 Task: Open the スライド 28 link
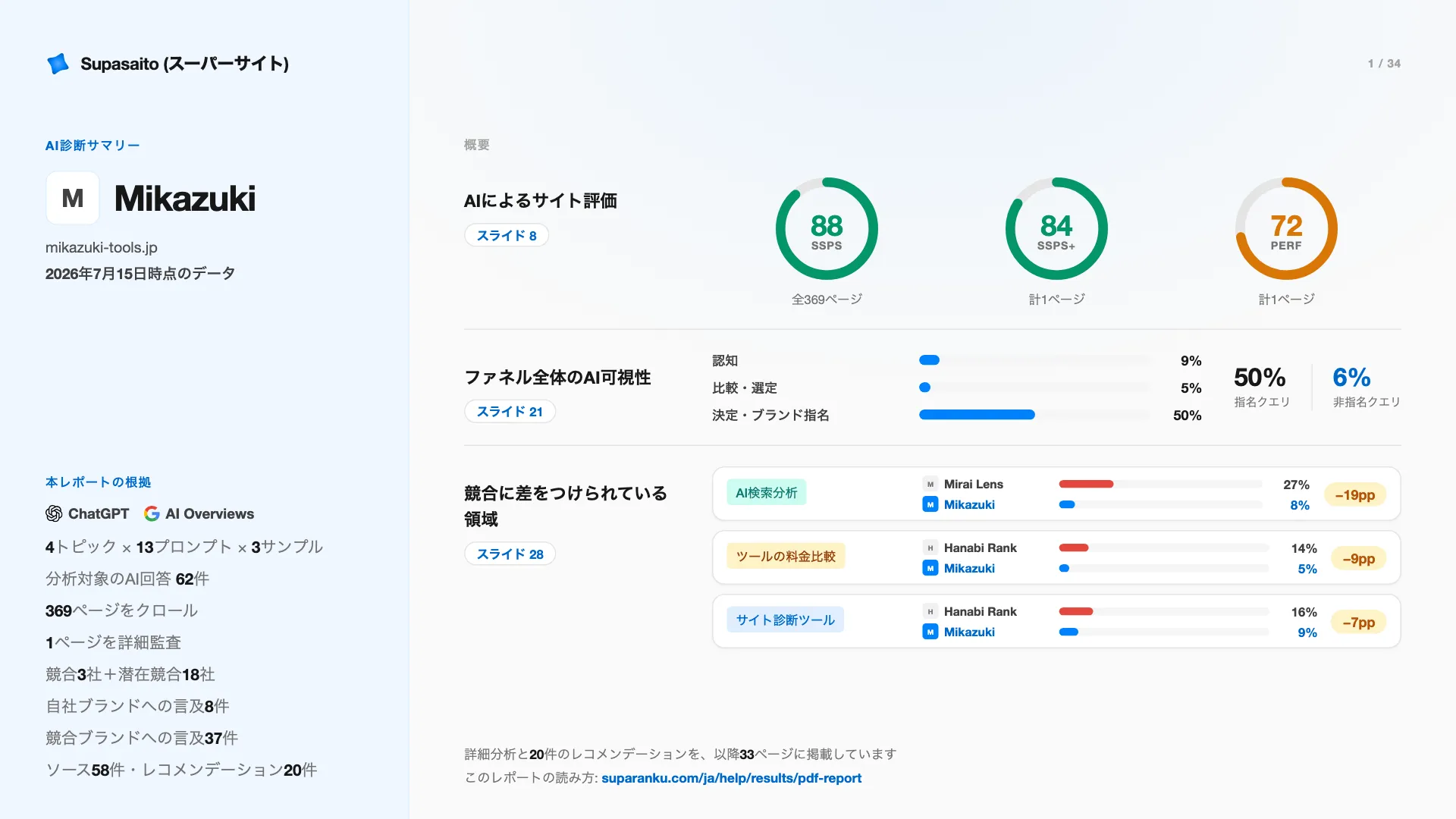510,554
